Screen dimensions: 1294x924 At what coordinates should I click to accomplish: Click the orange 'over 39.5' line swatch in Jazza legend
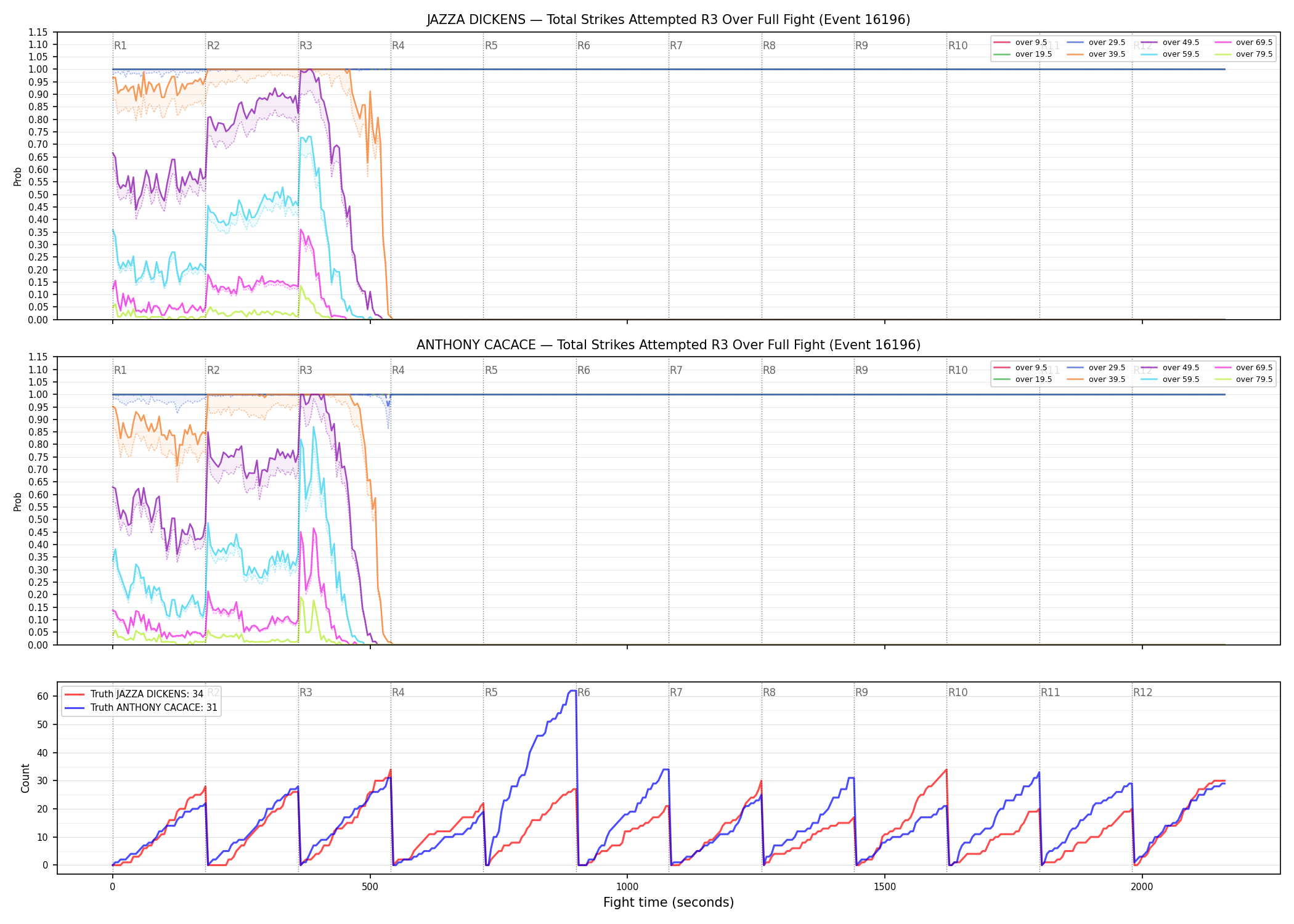pos(1075,54)
